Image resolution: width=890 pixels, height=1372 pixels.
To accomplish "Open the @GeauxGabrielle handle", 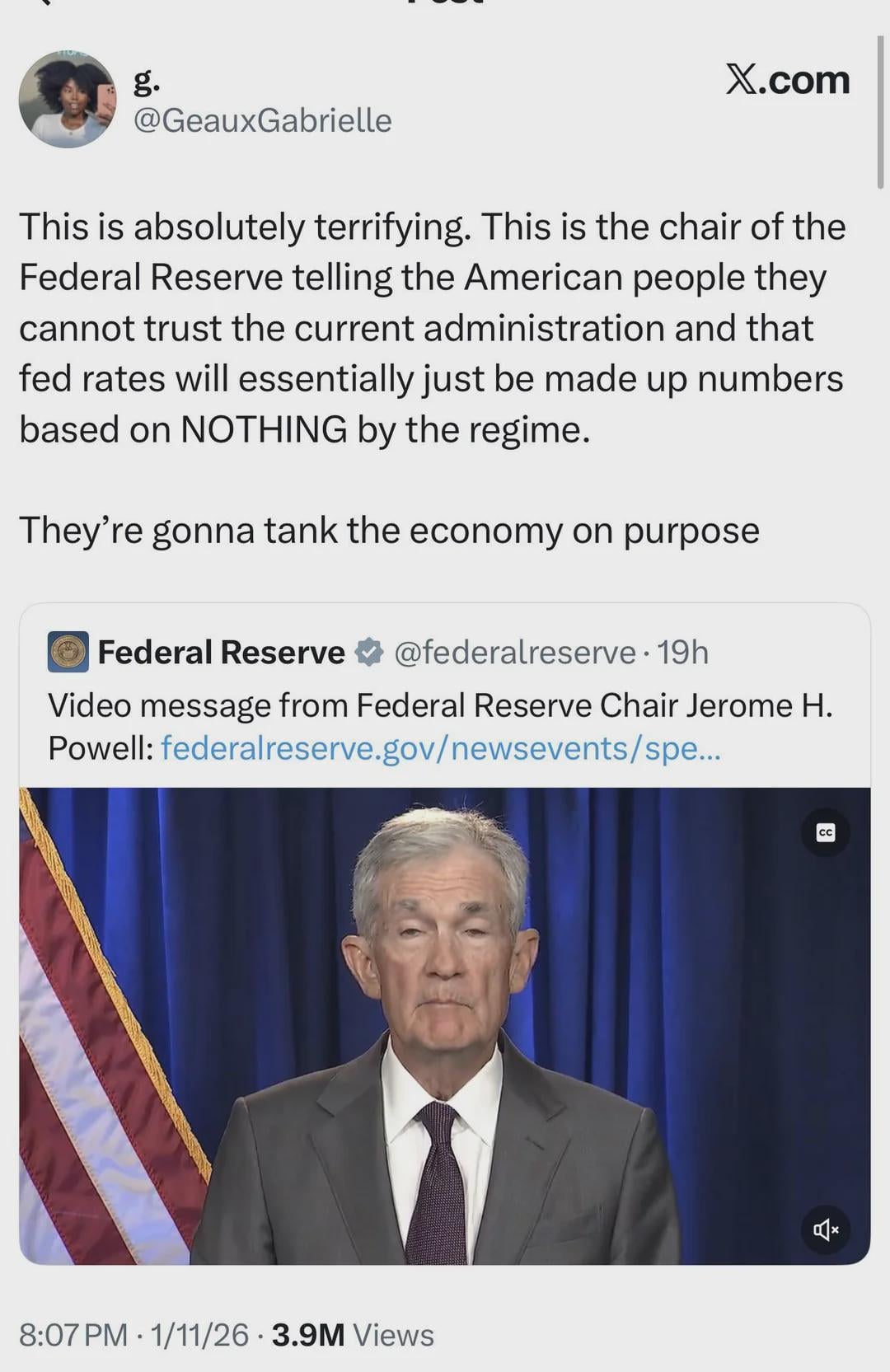I will point(262,120).
